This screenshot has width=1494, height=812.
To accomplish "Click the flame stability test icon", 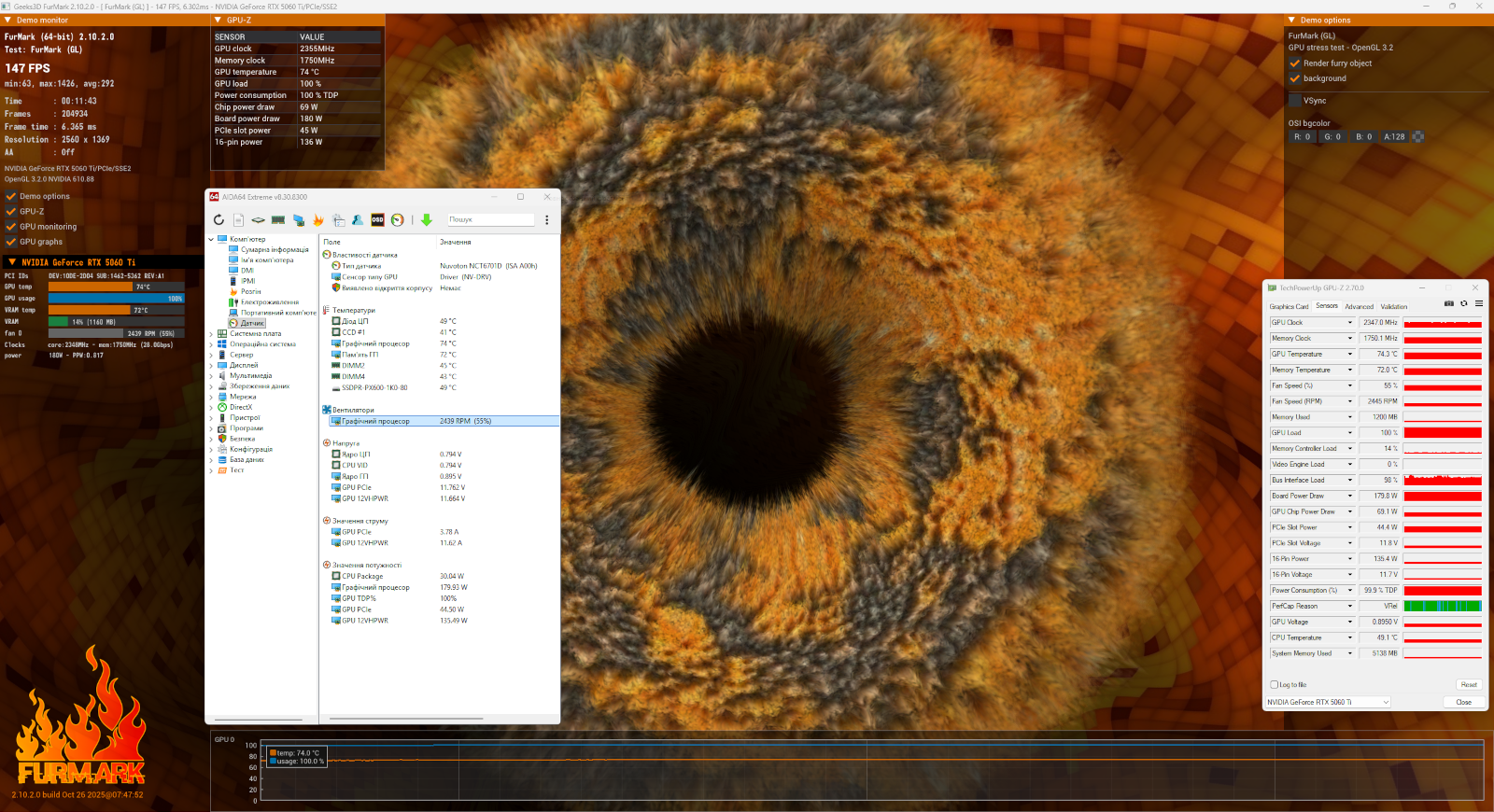I will point(318,220).
